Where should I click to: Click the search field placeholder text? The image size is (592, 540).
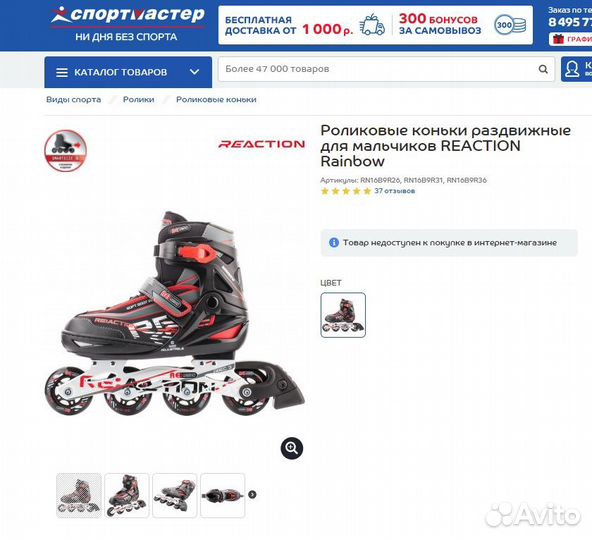(277, 69)
